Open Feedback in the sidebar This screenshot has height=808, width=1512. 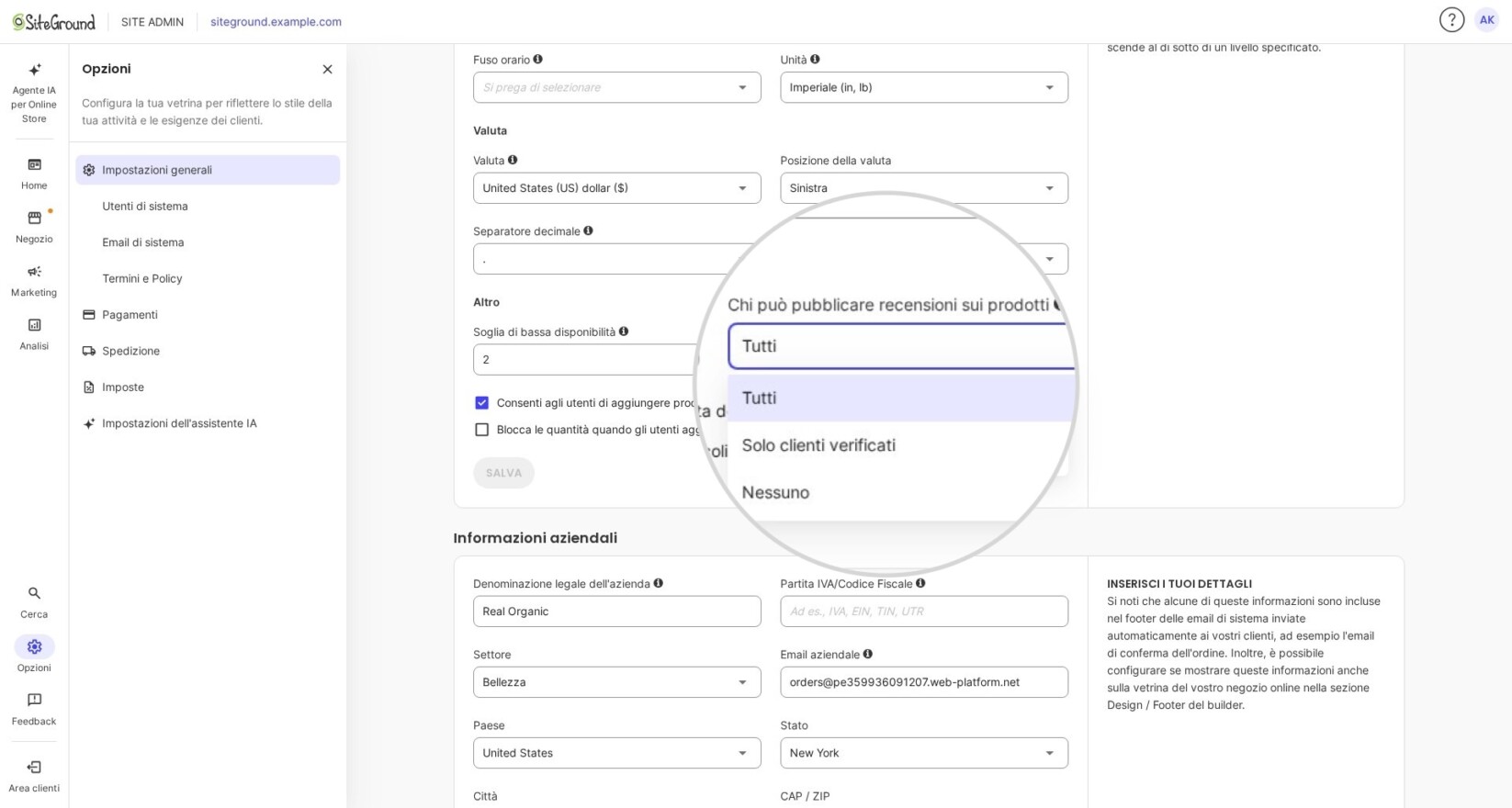point(34,709)
